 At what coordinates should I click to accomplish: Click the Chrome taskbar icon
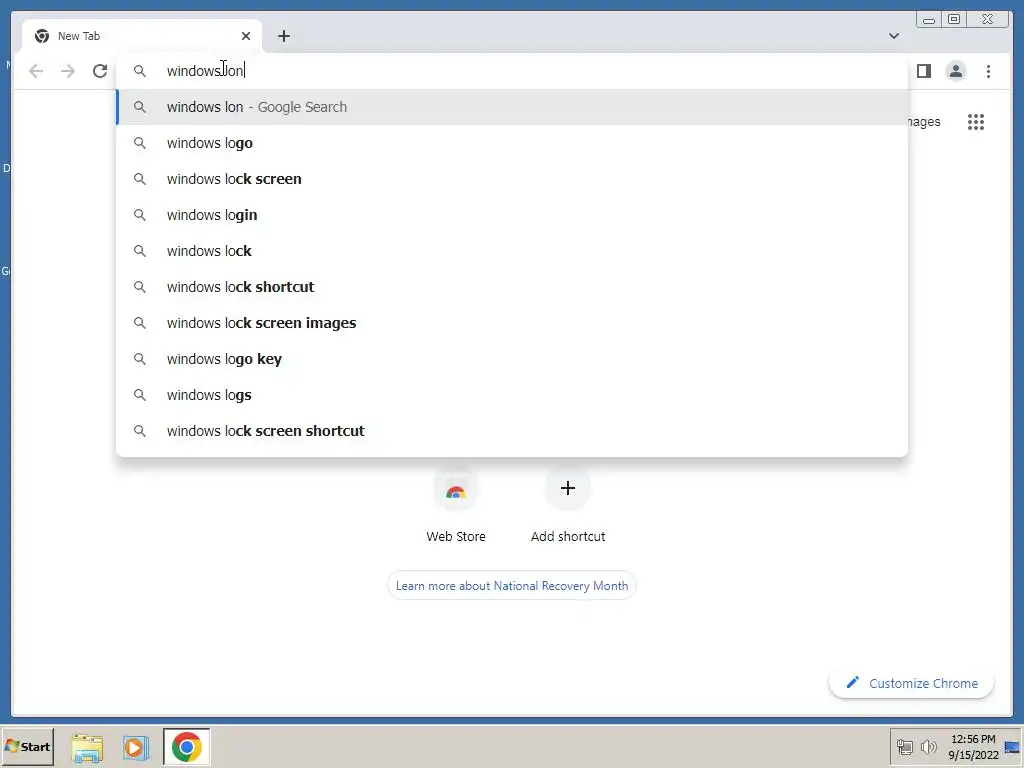pyautogui.click(x=187, y=746)
